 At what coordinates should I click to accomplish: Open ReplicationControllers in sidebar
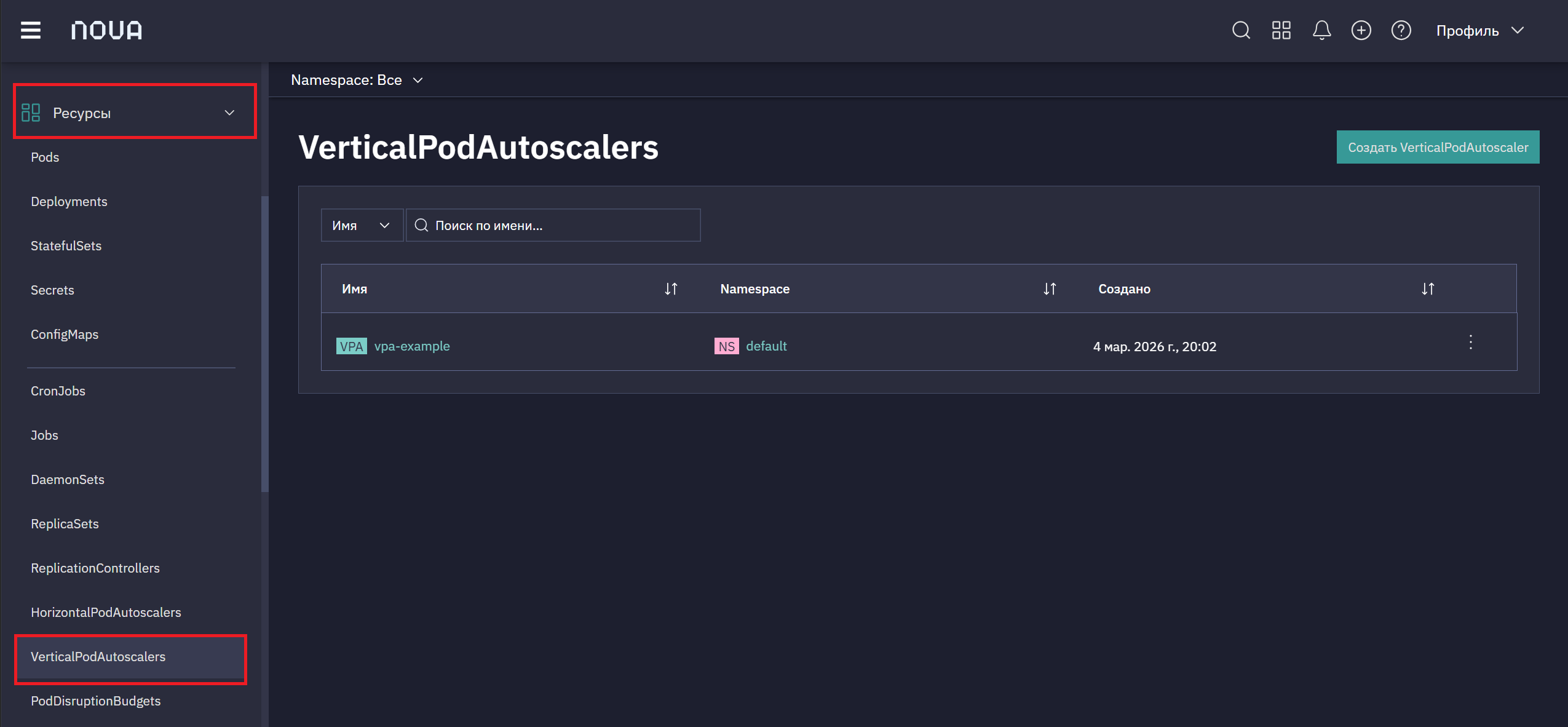[95, 568]
